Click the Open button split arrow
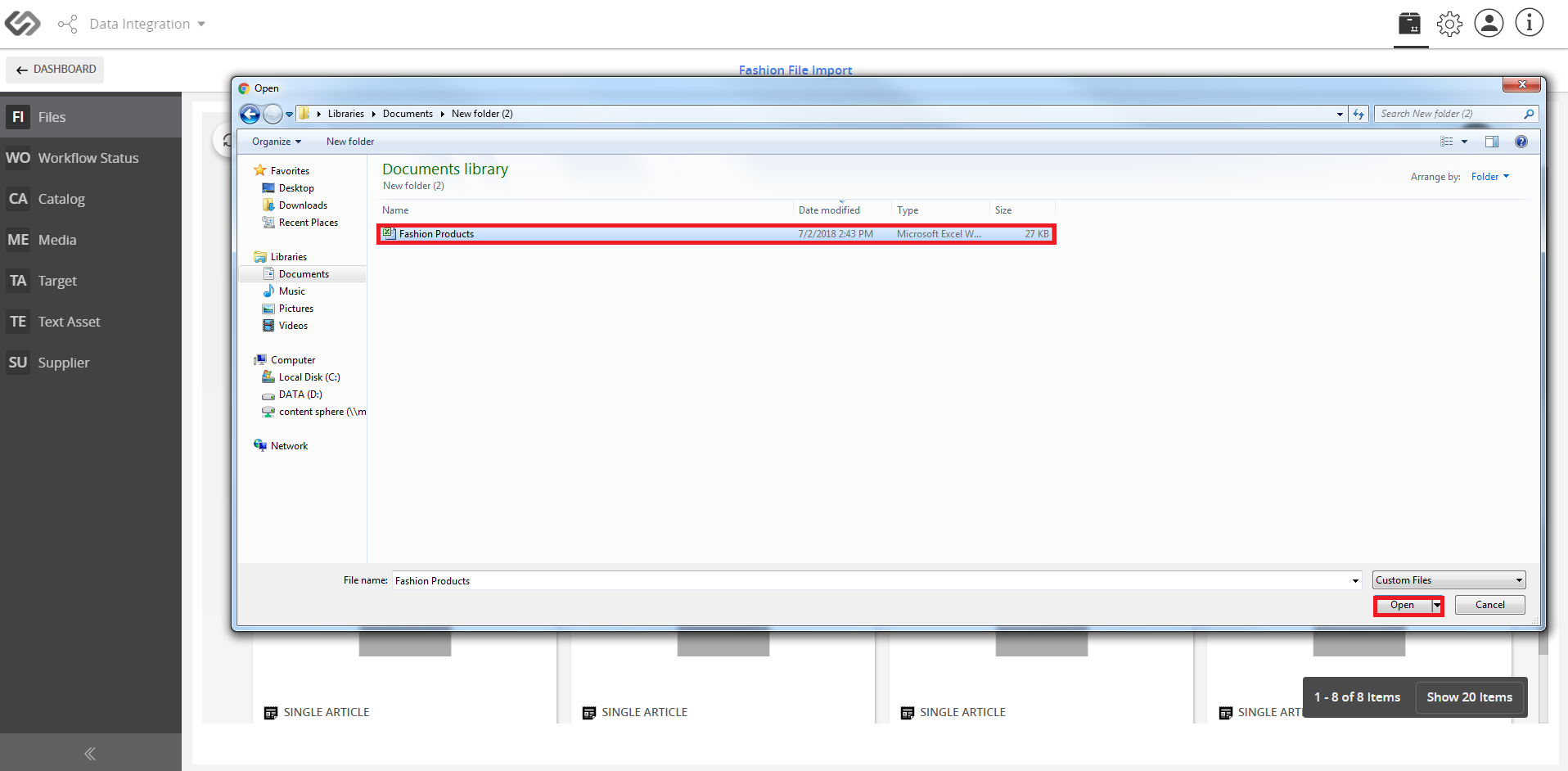 coord(1437,606)
